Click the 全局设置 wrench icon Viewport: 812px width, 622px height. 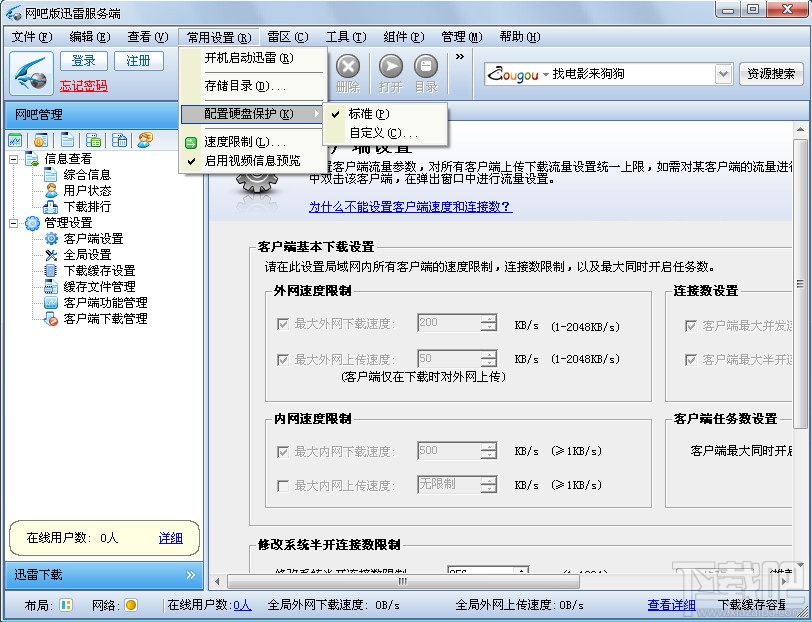tap(51, 254)
